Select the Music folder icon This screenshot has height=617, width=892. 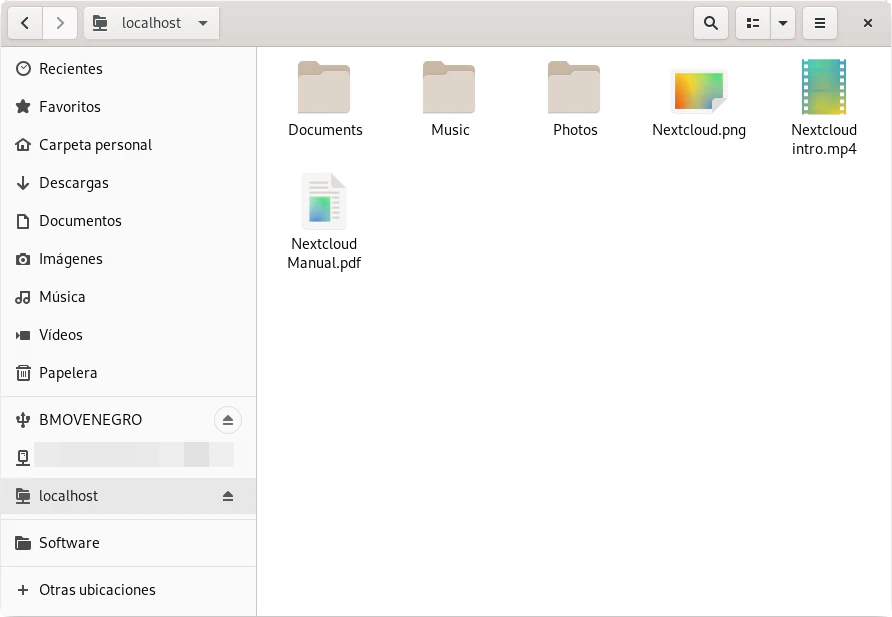pyautogui.click(x=449, y=88)
